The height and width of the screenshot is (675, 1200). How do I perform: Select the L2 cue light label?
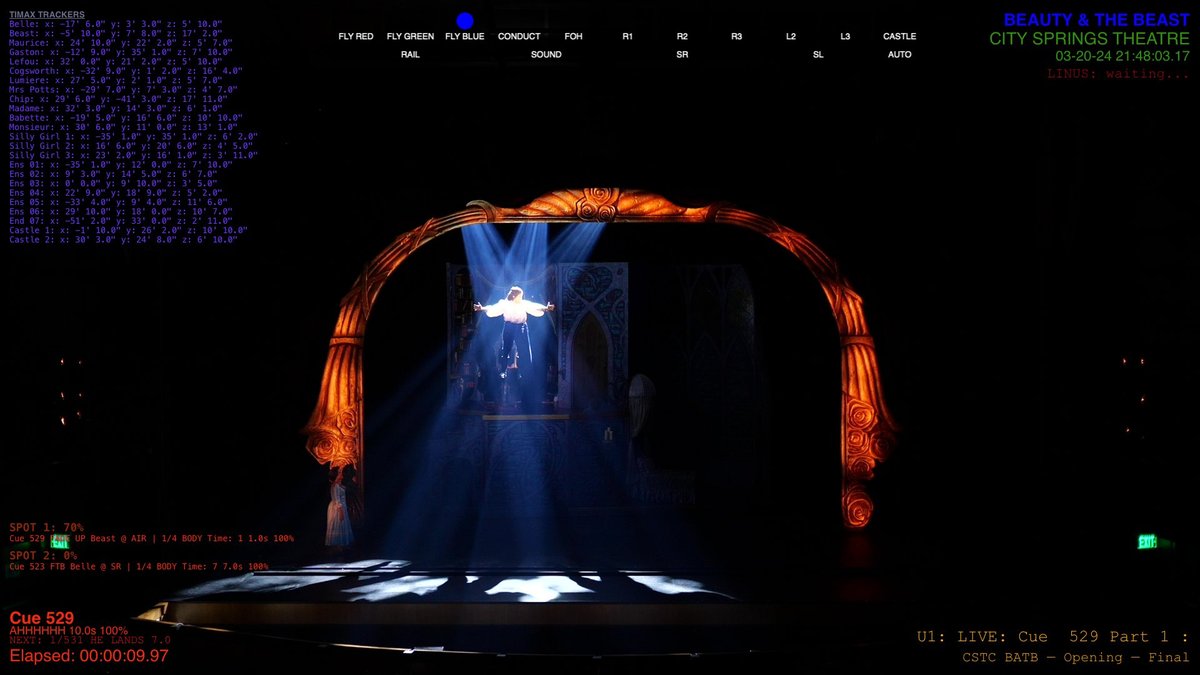(x=791, y=36)
